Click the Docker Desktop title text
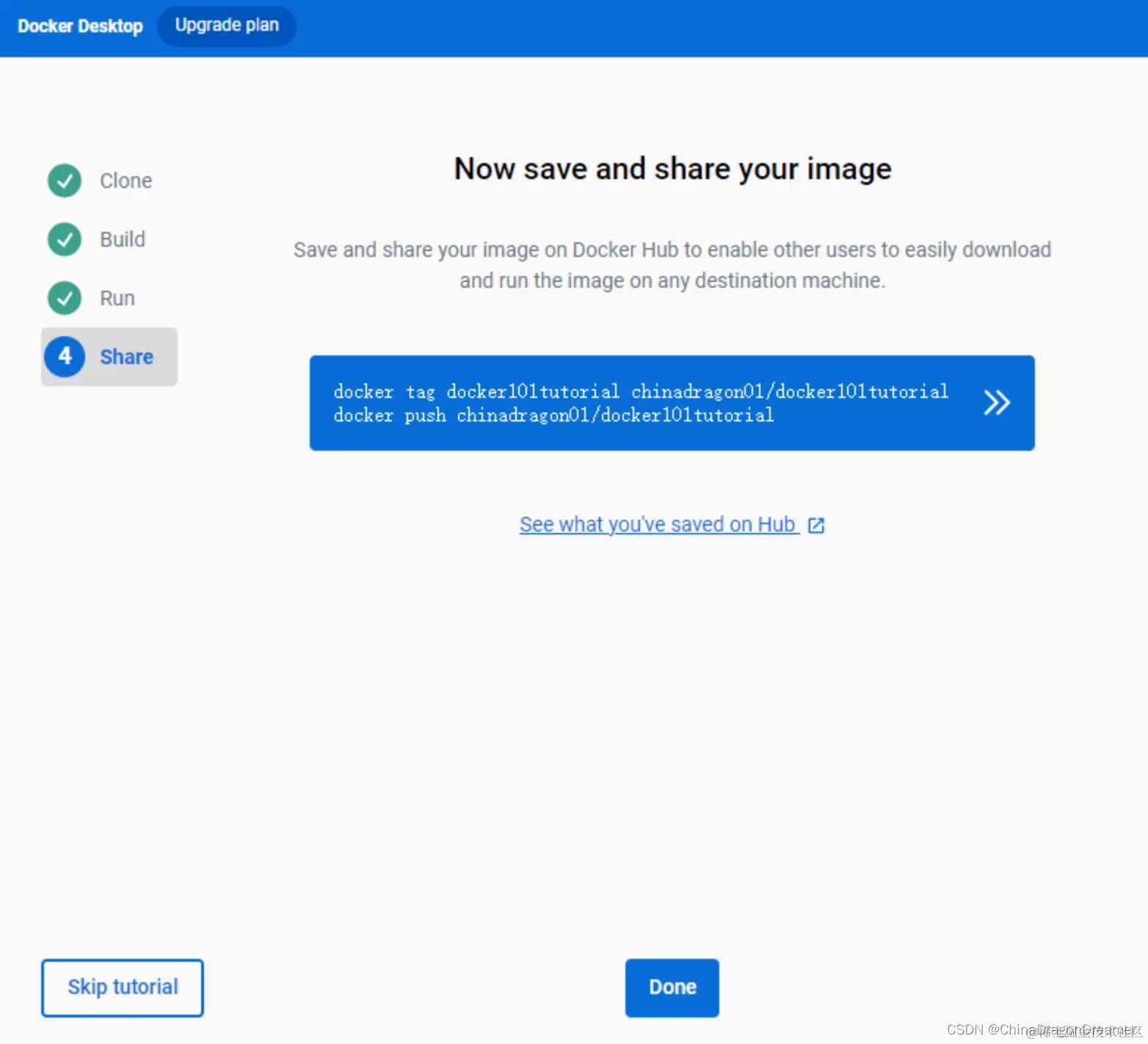Image resolution: width=1148 pixels, height=1044 pixels. tap(80, 26)
